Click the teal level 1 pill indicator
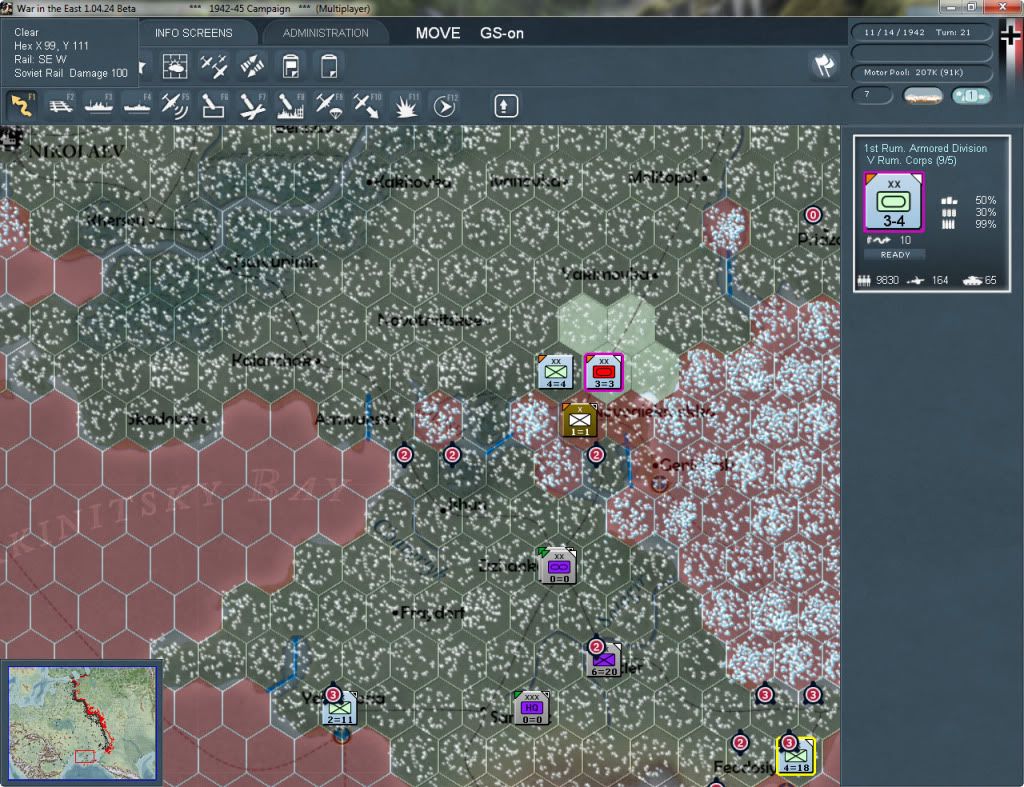 click(x=971, y=96)
